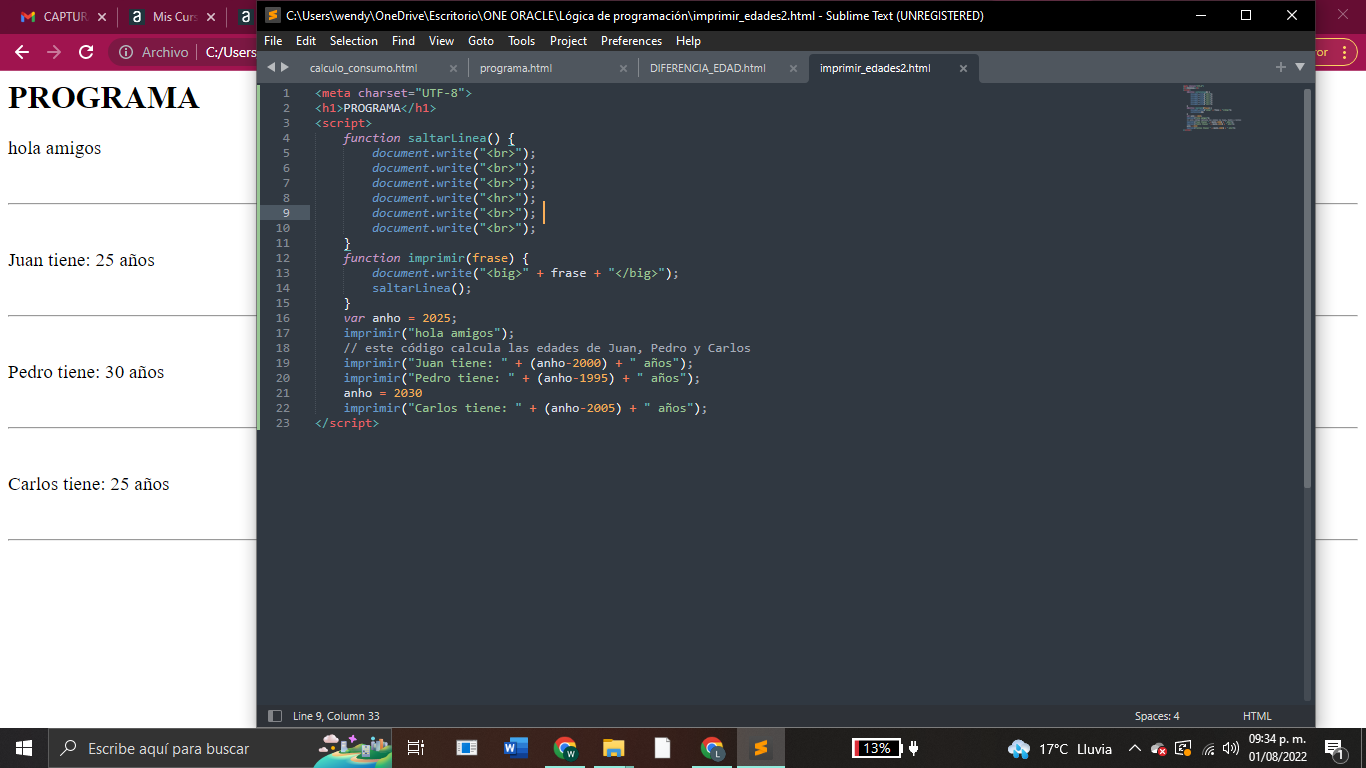This screenshot has width=1366, height=768.
Task: Open the Wi-Fi network icon
Action: pos(1208,748)
